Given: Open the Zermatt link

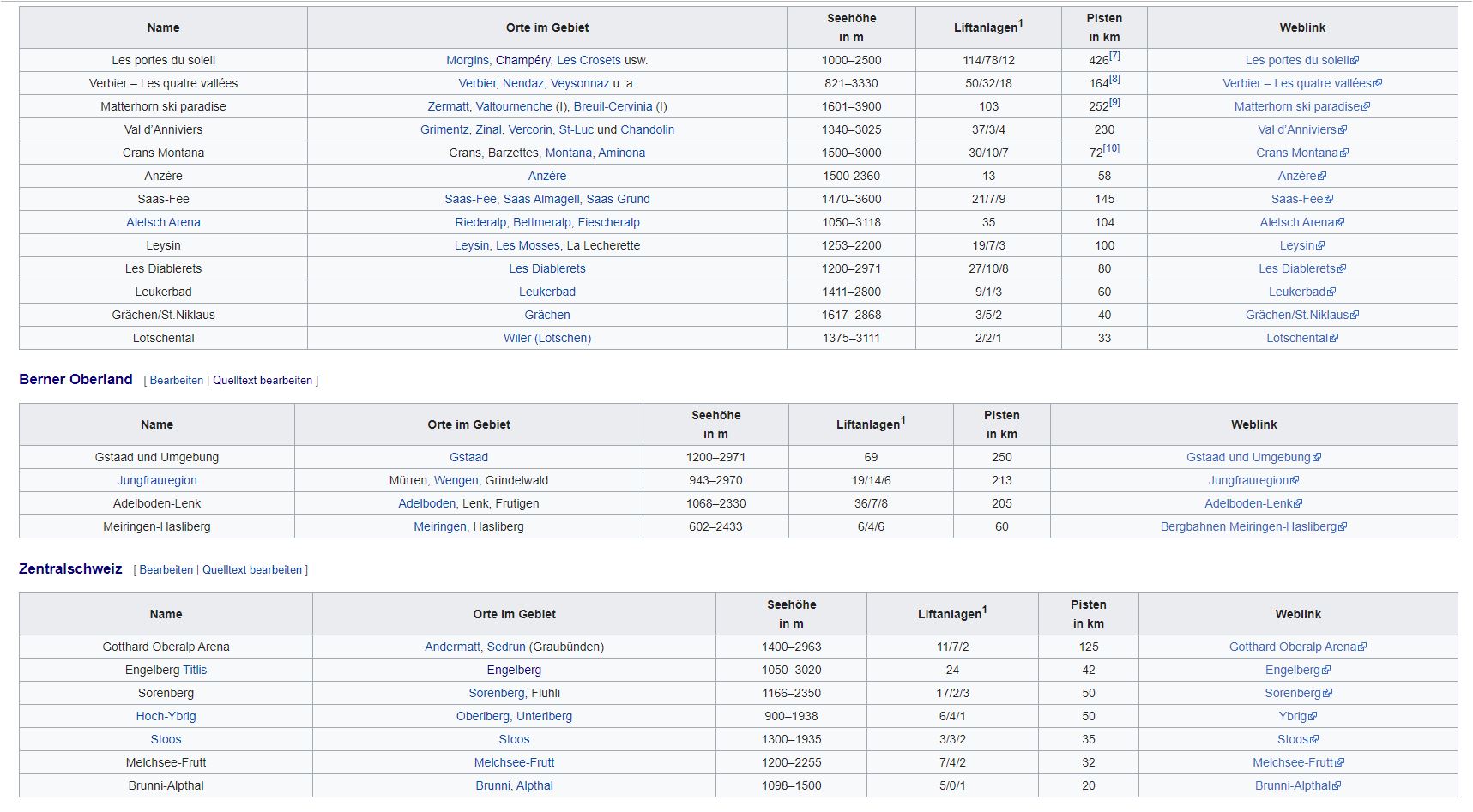Looking at the screenshot, I should [448, 106].
